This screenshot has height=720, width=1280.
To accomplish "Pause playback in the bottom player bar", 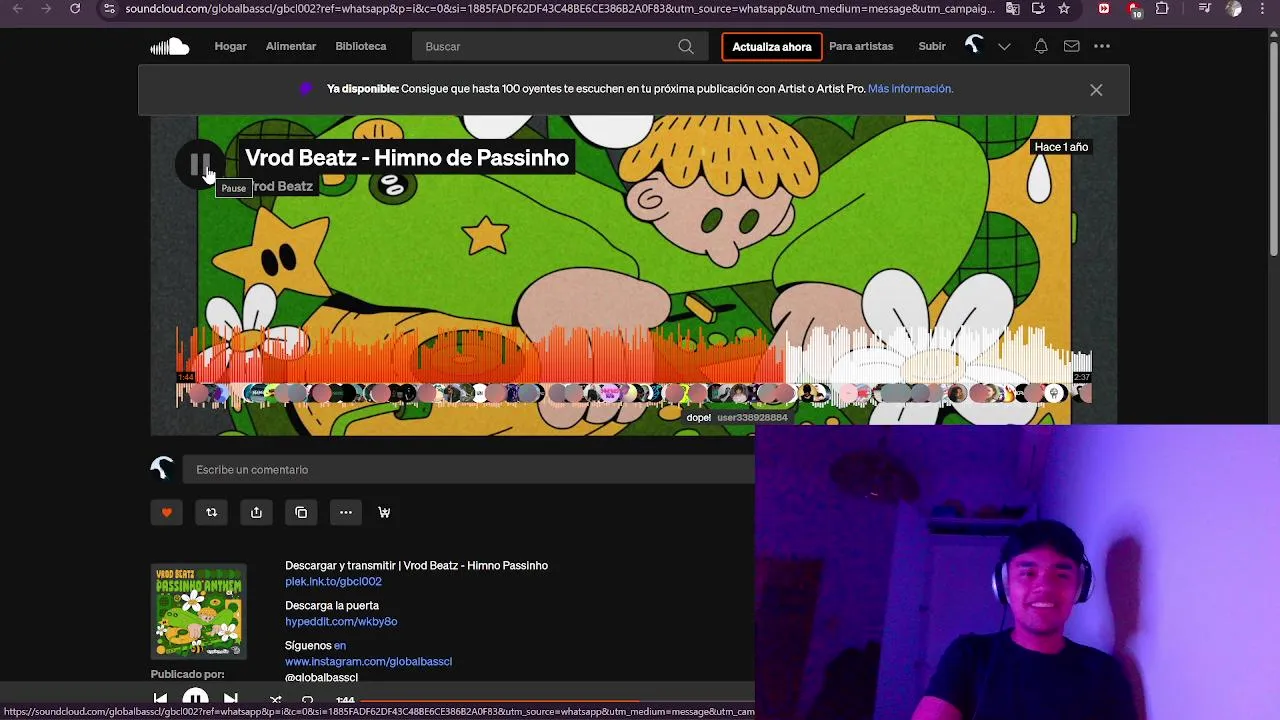I will (195, 699).
